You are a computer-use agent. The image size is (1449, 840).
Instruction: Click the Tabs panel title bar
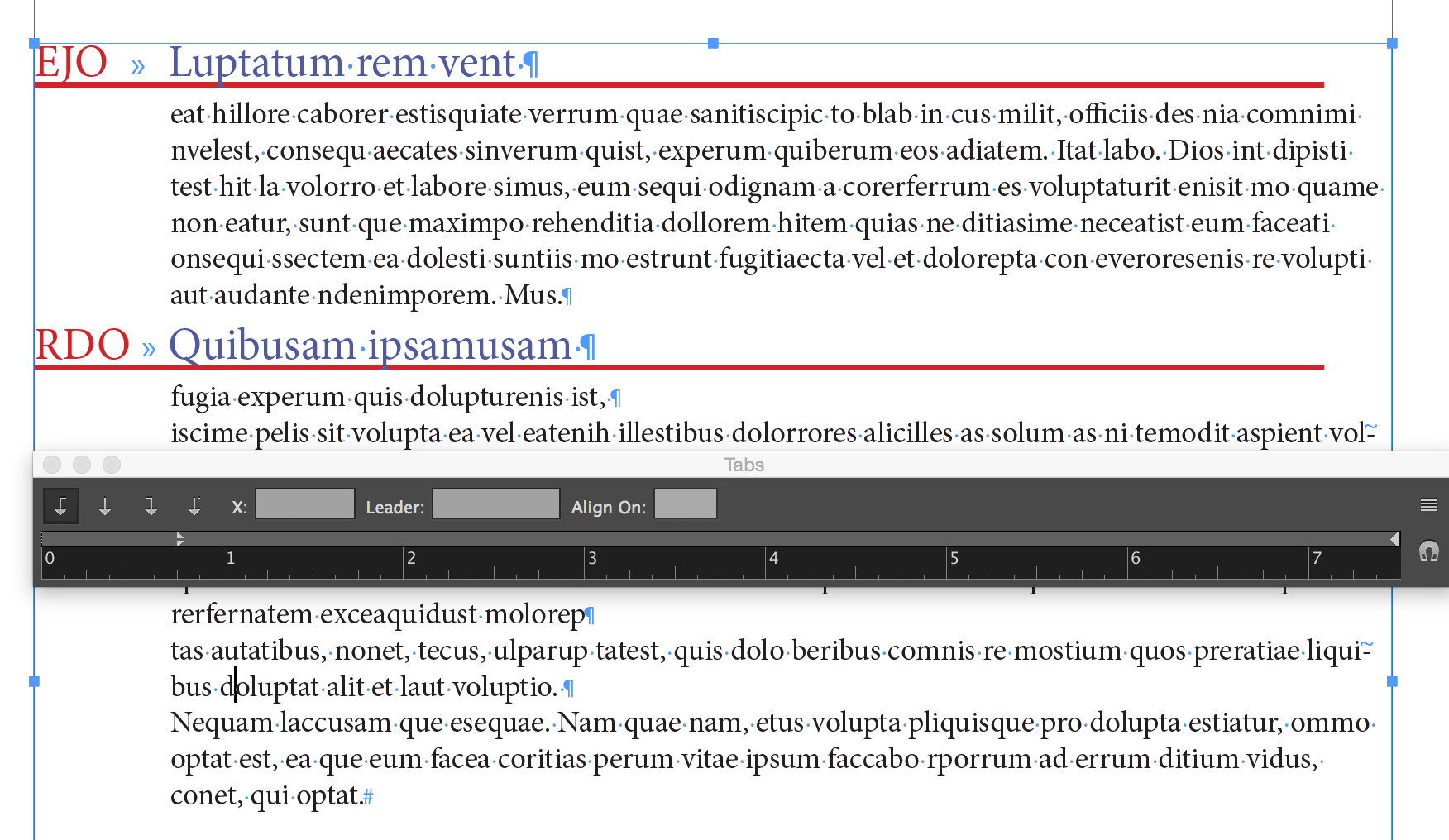pos(744,465)
